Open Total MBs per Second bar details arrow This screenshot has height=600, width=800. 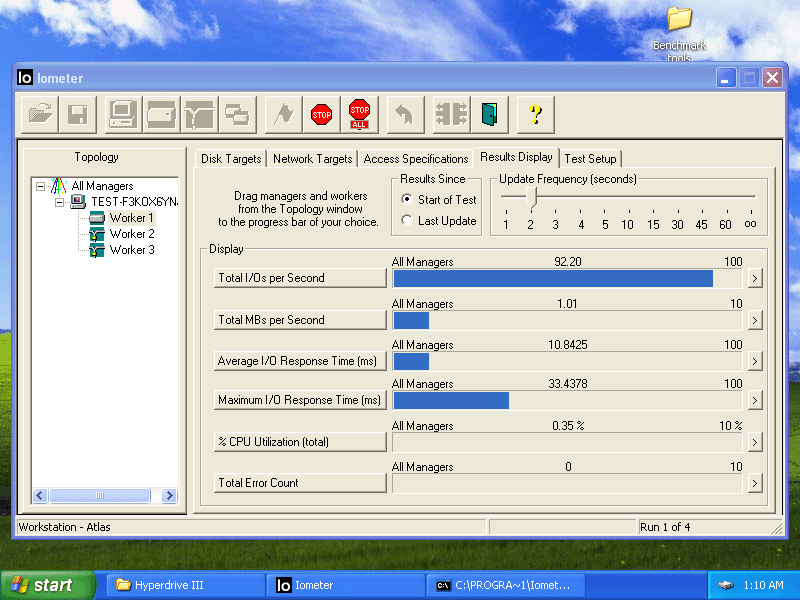755,320
